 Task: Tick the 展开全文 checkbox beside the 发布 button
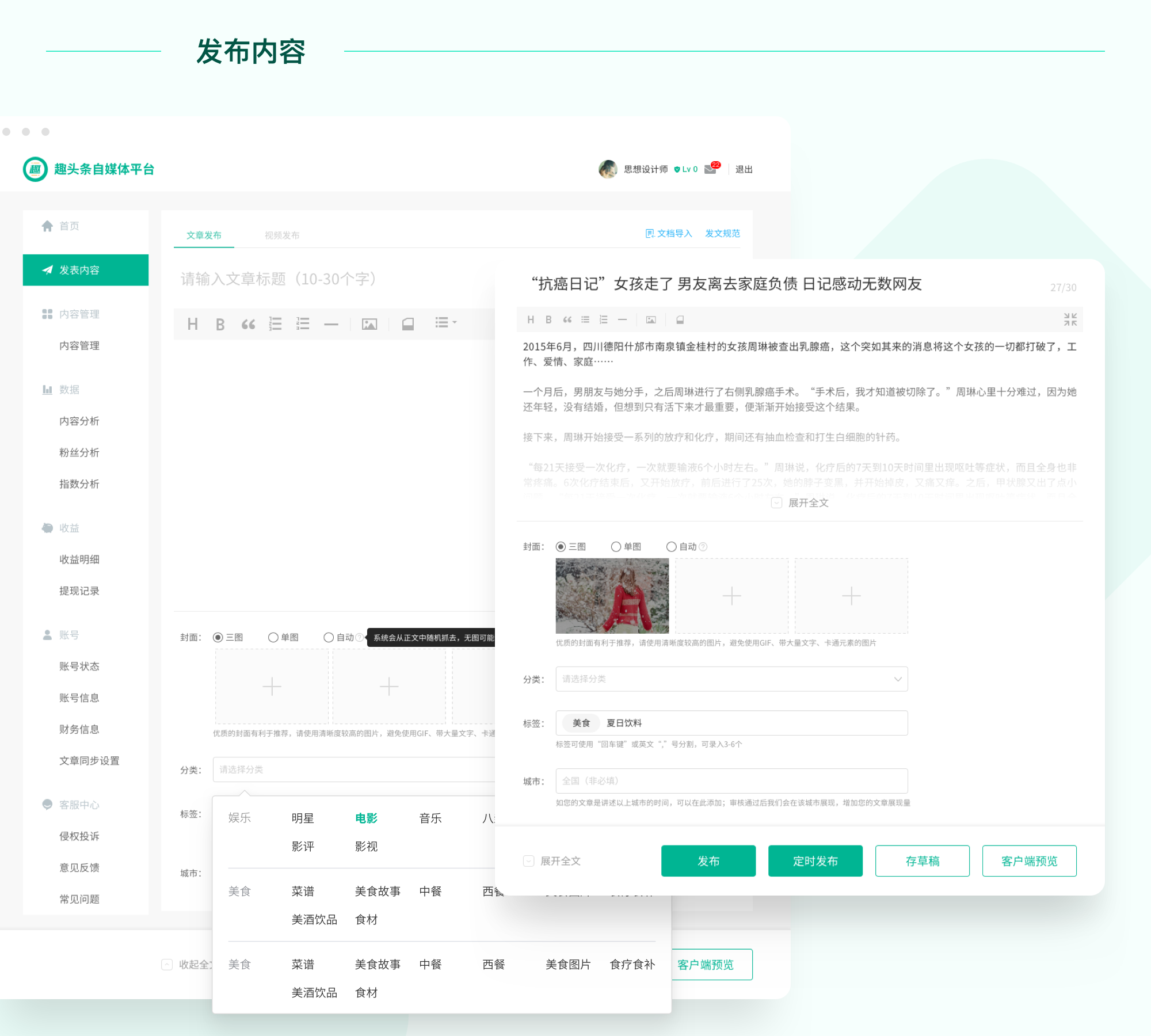coord(528,861)
